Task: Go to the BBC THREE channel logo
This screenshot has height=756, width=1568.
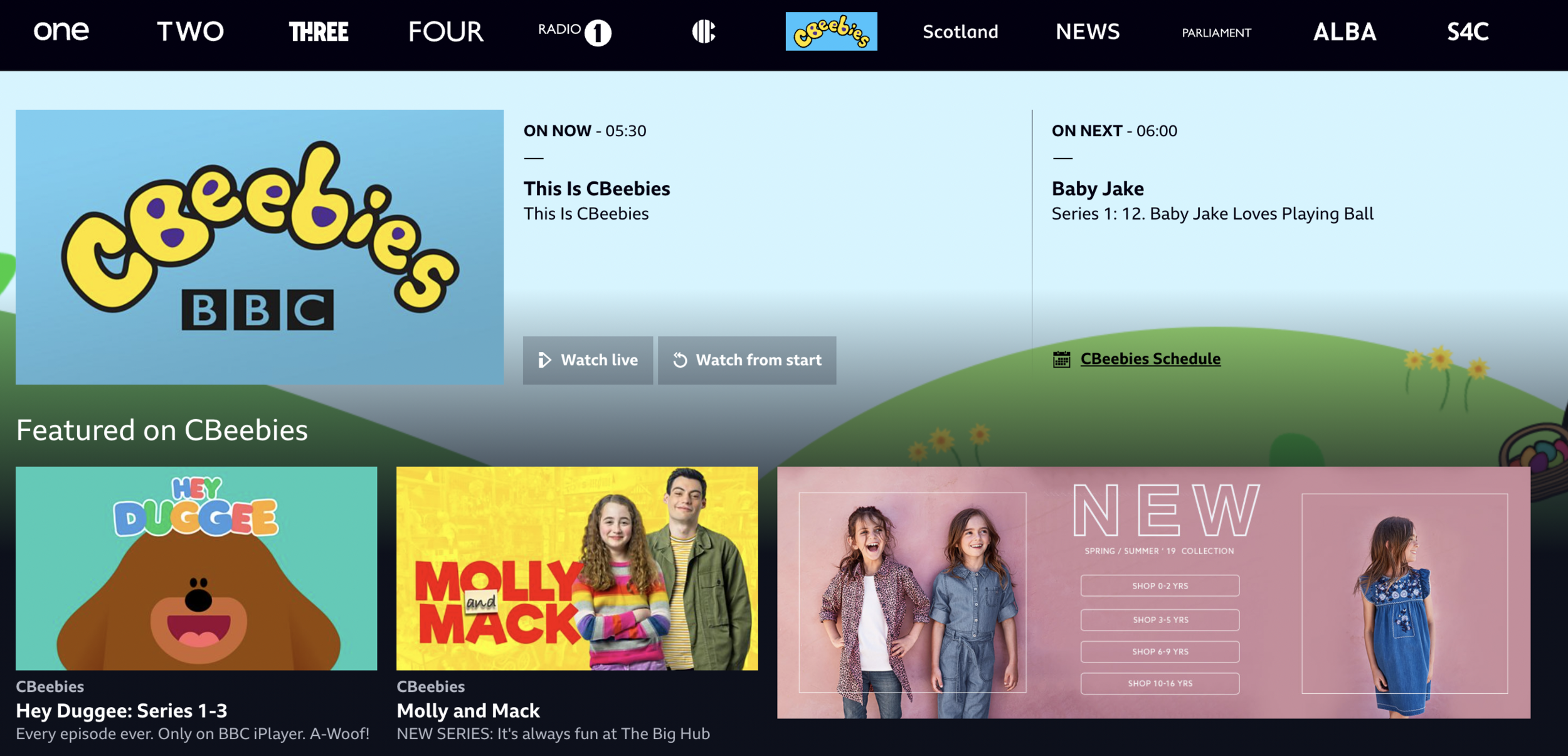Action: (x=319, y=31)
